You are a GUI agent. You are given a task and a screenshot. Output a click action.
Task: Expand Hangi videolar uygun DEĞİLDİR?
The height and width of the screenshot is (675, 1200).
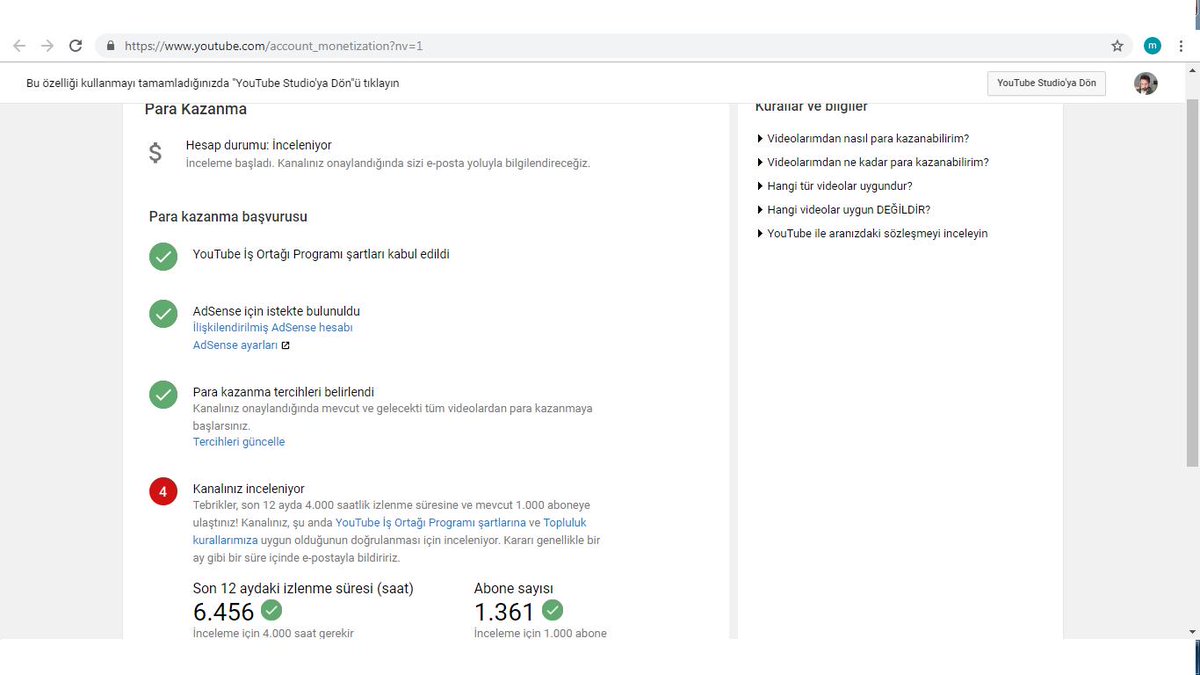tap(844, 210)
